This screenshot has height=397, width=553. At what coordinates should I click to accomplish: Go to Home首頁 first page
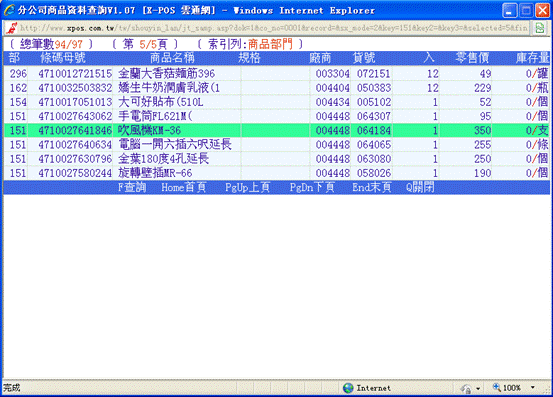(183, 187)
